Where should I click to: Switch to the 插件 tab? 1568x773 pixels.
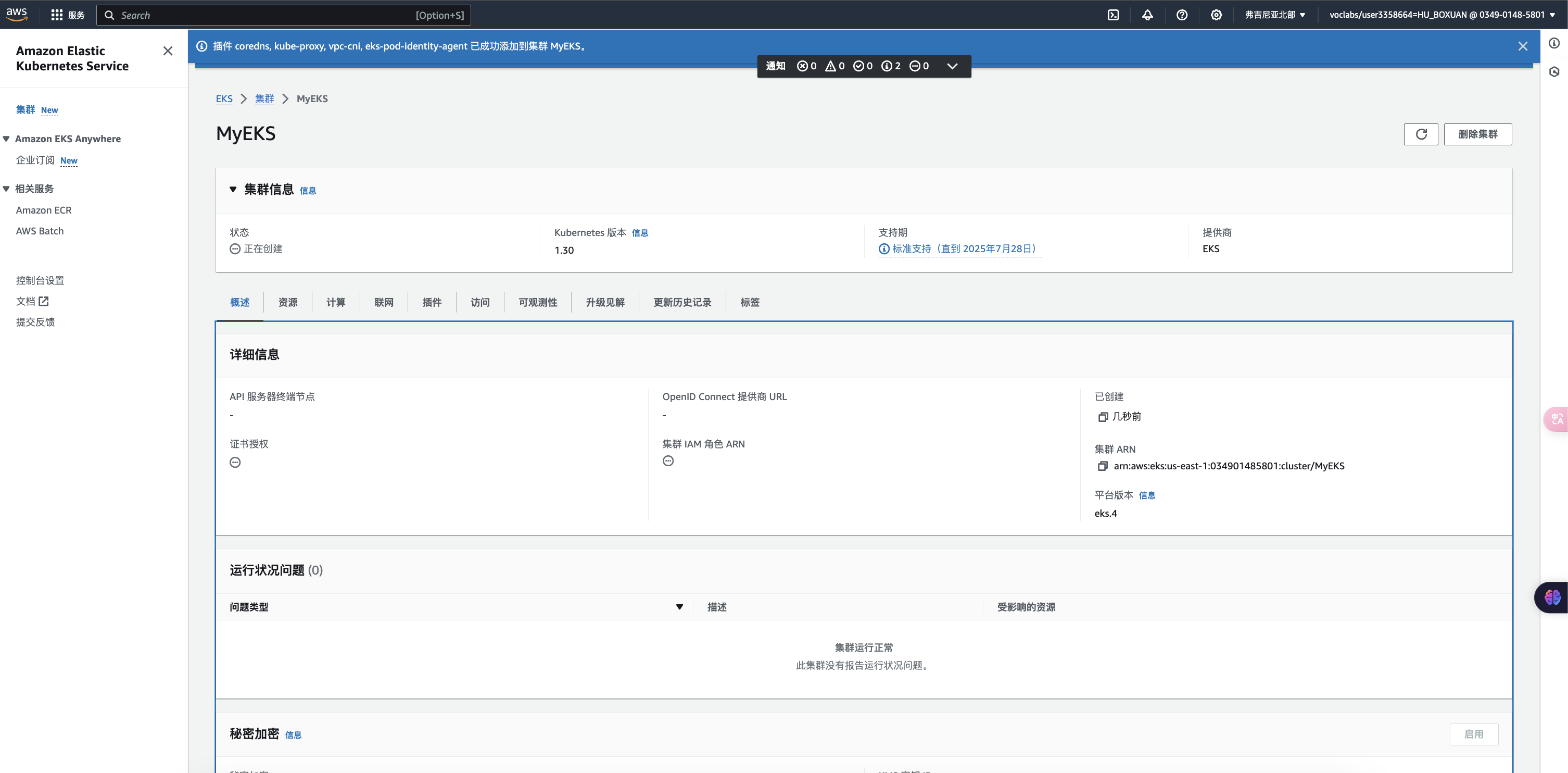pos(432,302)
